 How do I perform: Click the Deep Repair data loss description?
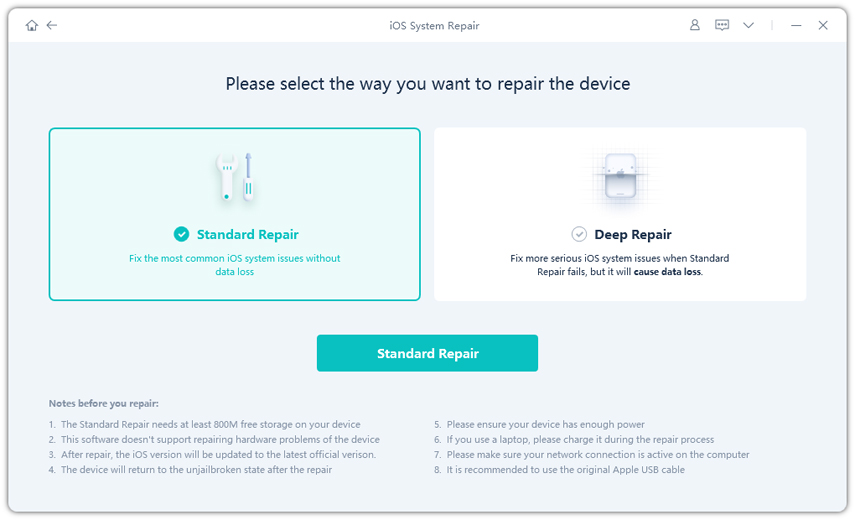coord(620,265)
